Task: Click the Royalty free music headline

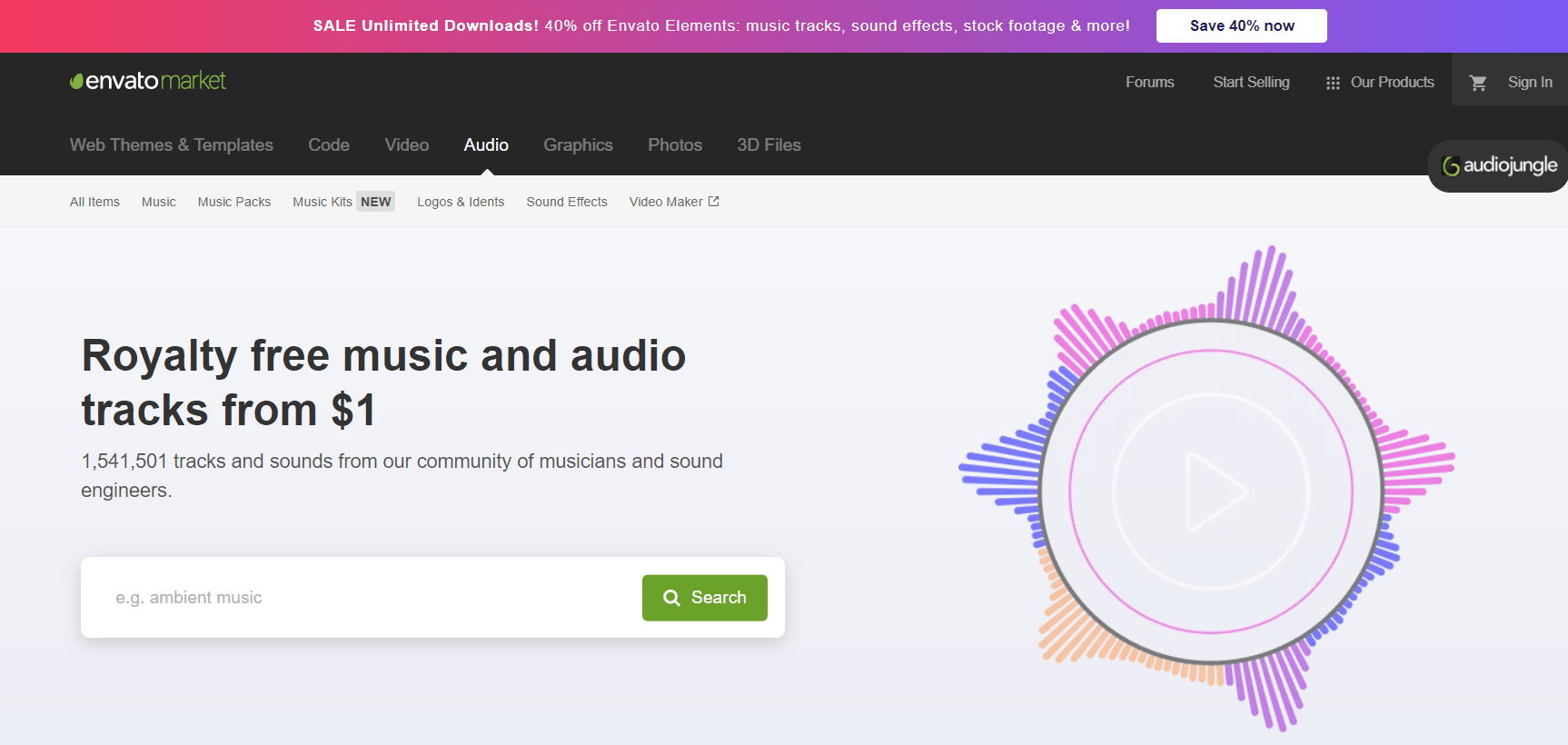Action: tap(383, 382)
